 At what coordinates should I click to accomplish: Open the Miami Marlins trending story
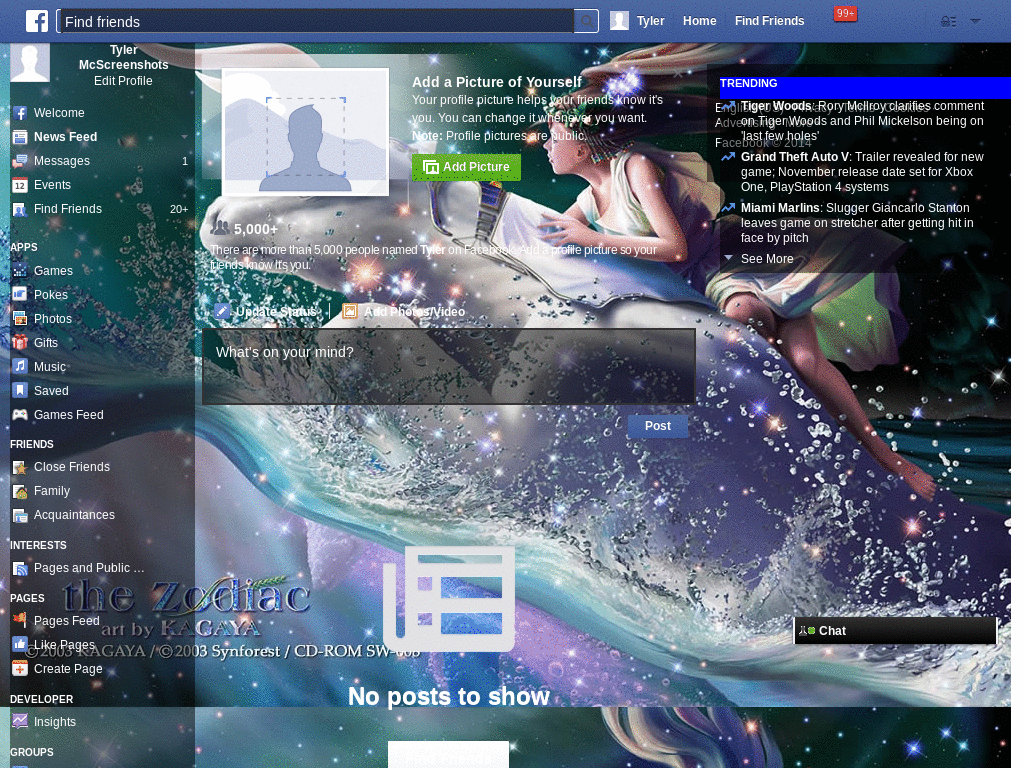pos(857,223)
